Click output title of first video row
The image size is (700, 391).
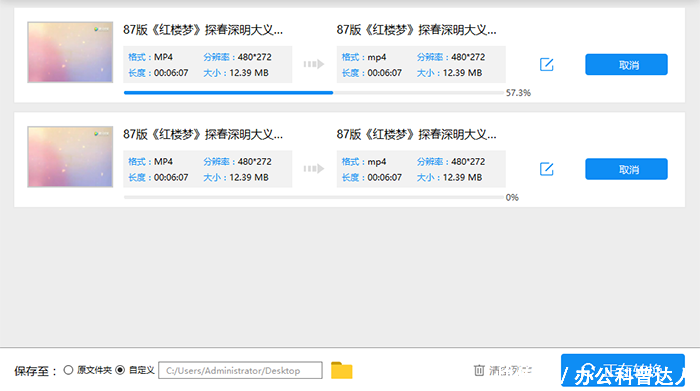417,30
